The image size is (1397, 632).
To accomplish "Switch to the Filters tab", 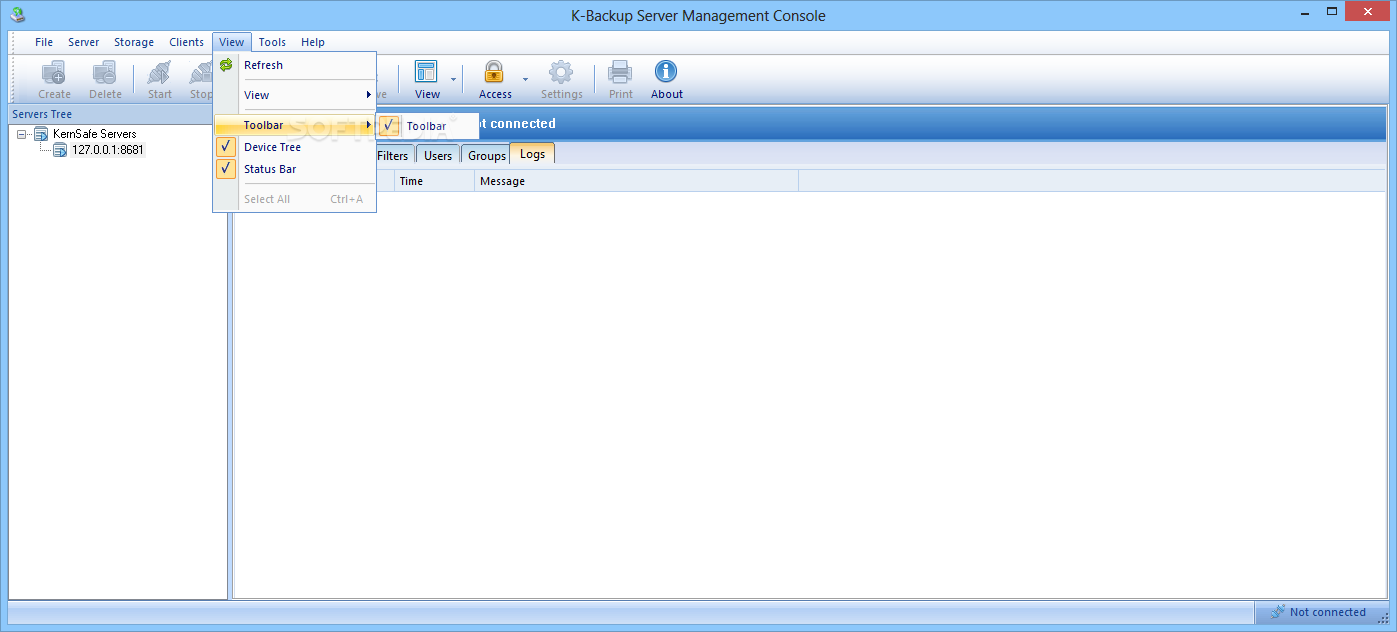I will (x=393, y=156).
